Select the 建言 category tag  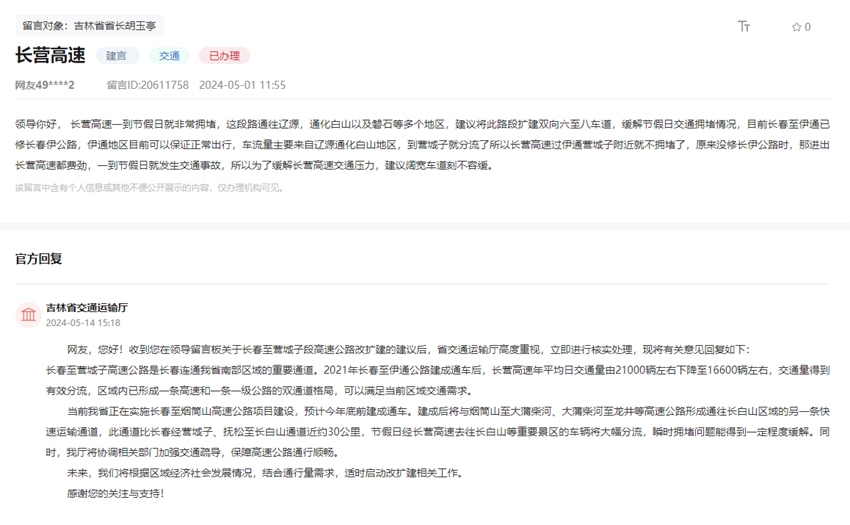(117, 56)
